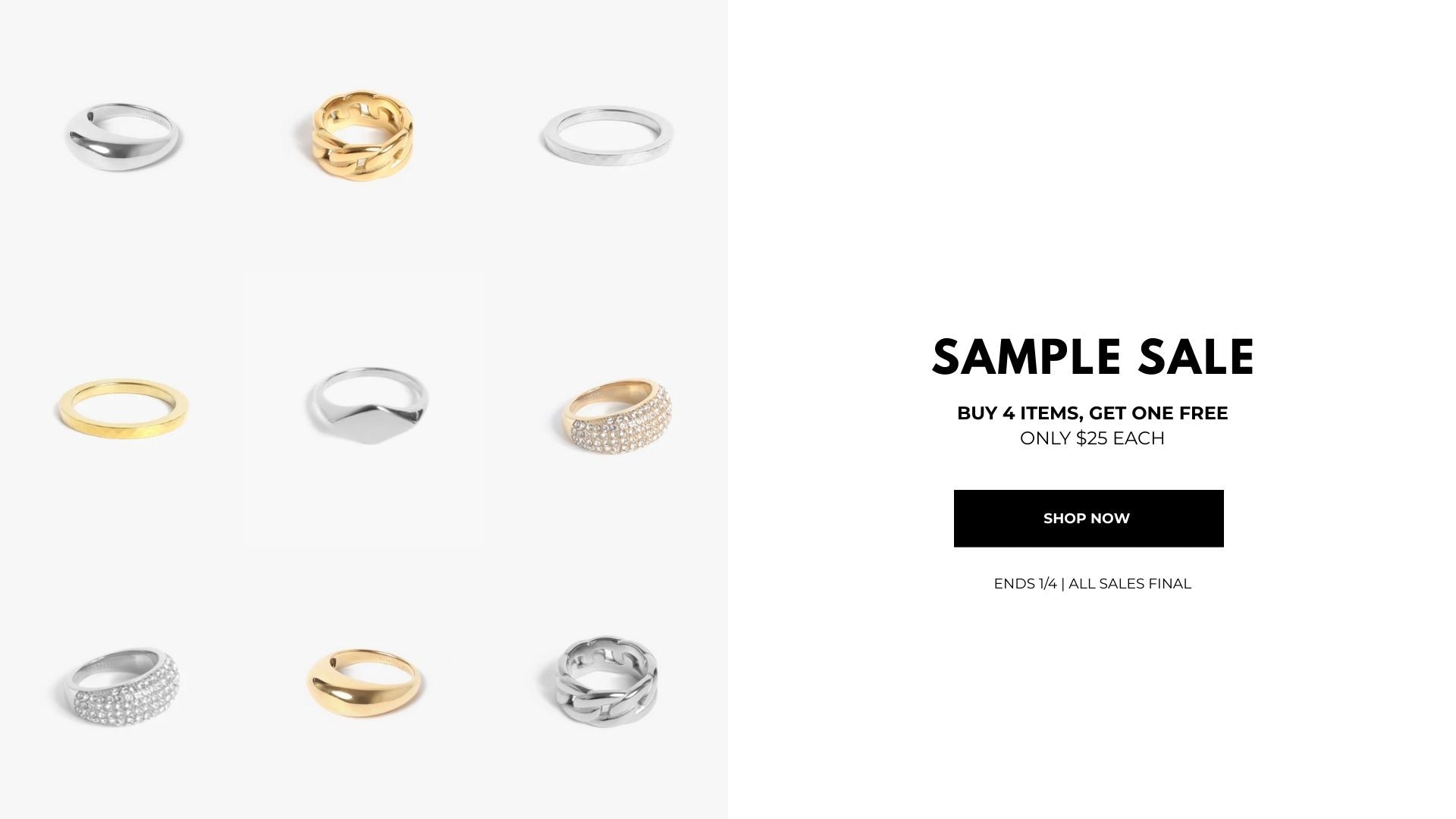Click the word EACH after the price

click(x=1139, y=438)
